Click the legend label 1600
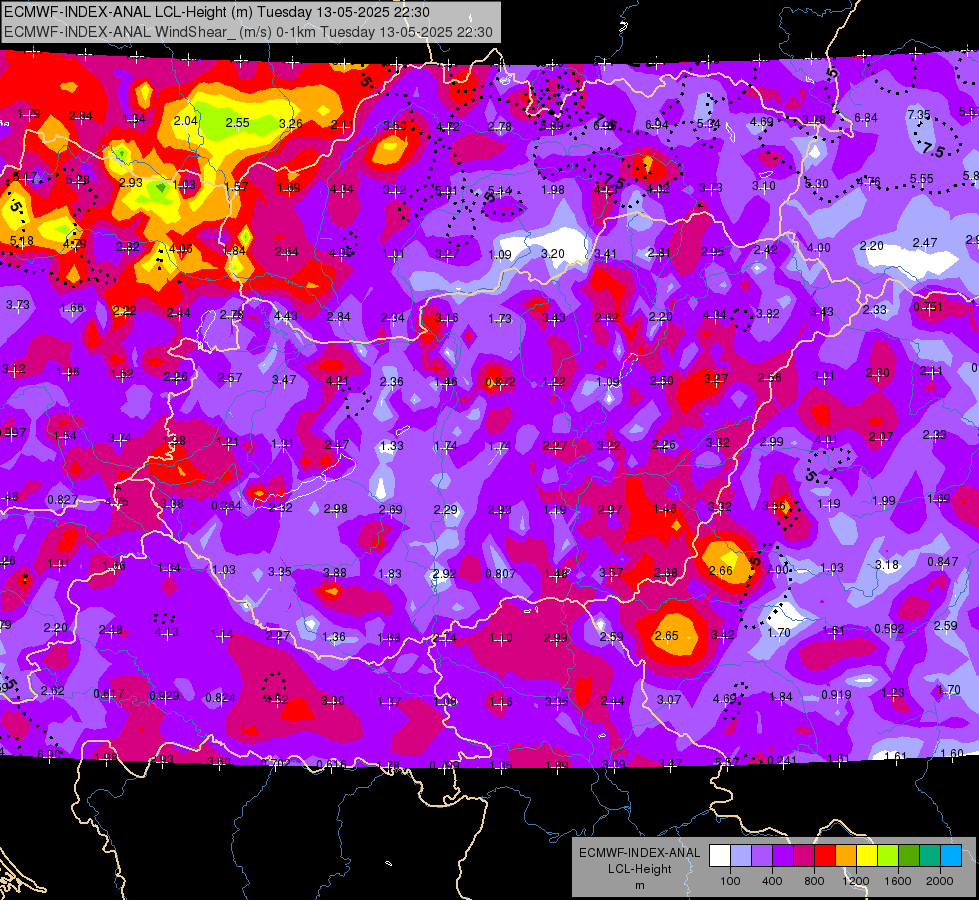Viewport: 979px width, 900px height. pos(898,881)
